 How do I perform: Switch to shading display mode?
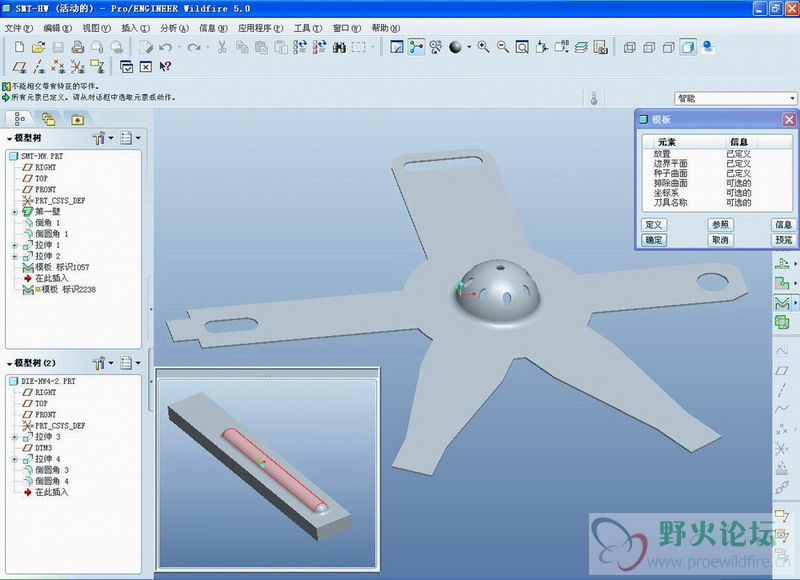pyautogui.click(x=688, y=47)
